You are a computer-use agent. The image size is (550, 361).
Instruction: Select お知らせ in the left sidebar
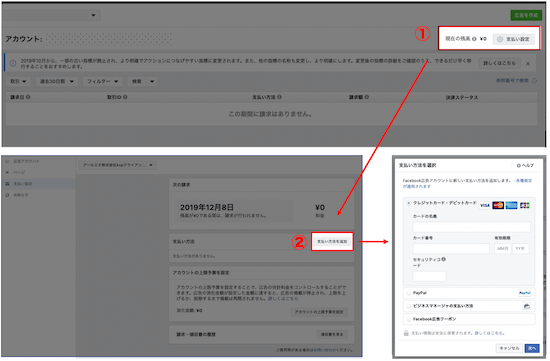pos(21,195)
